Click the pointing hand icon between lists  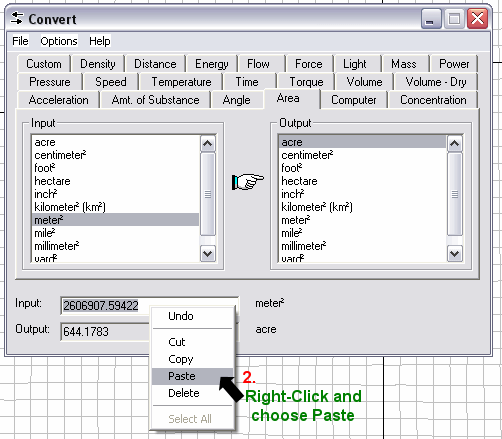pos(248,182)
